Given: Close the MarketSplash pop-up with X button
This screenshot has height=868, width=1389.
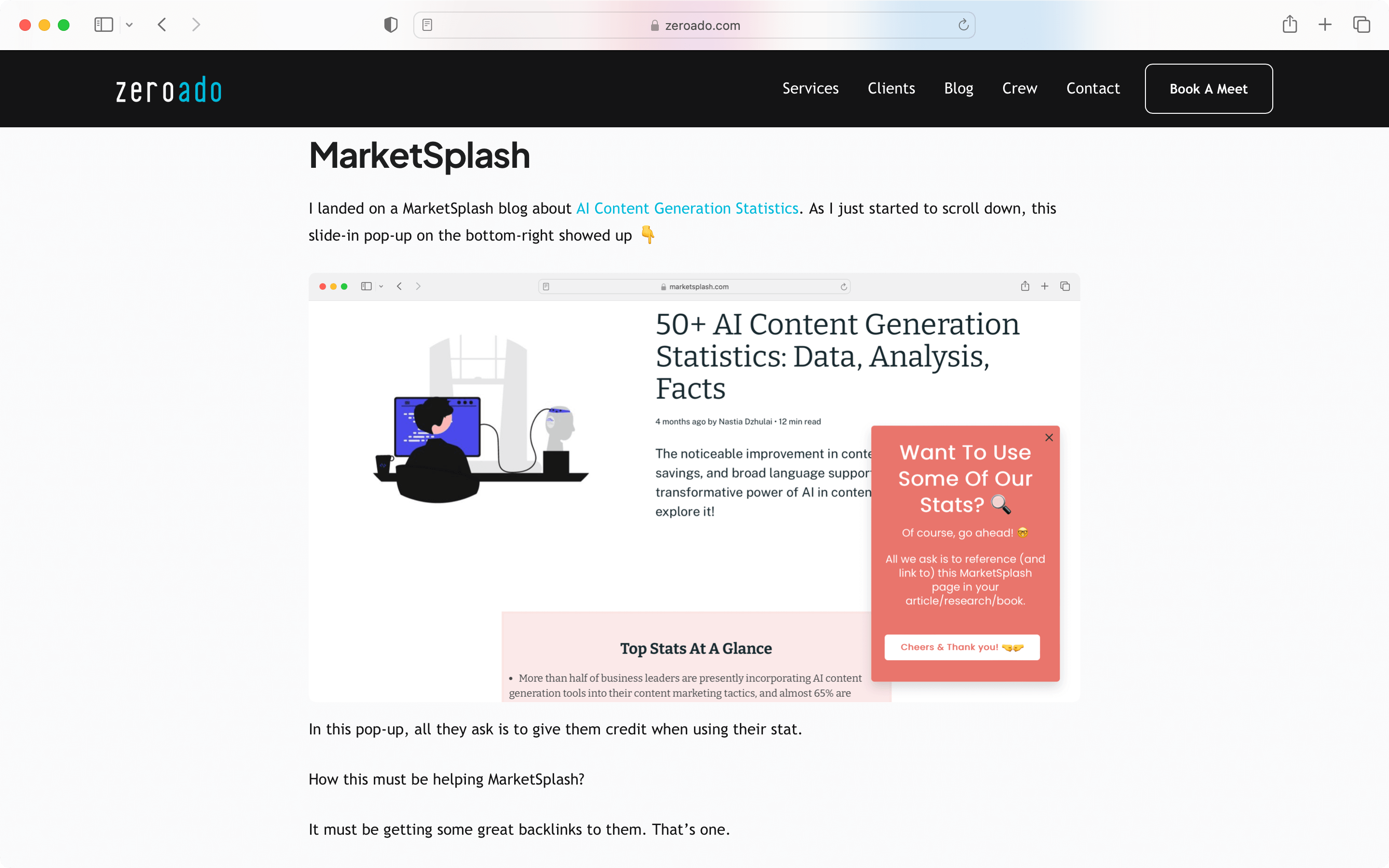Looking at the screenshot, I should [1048, 437].
